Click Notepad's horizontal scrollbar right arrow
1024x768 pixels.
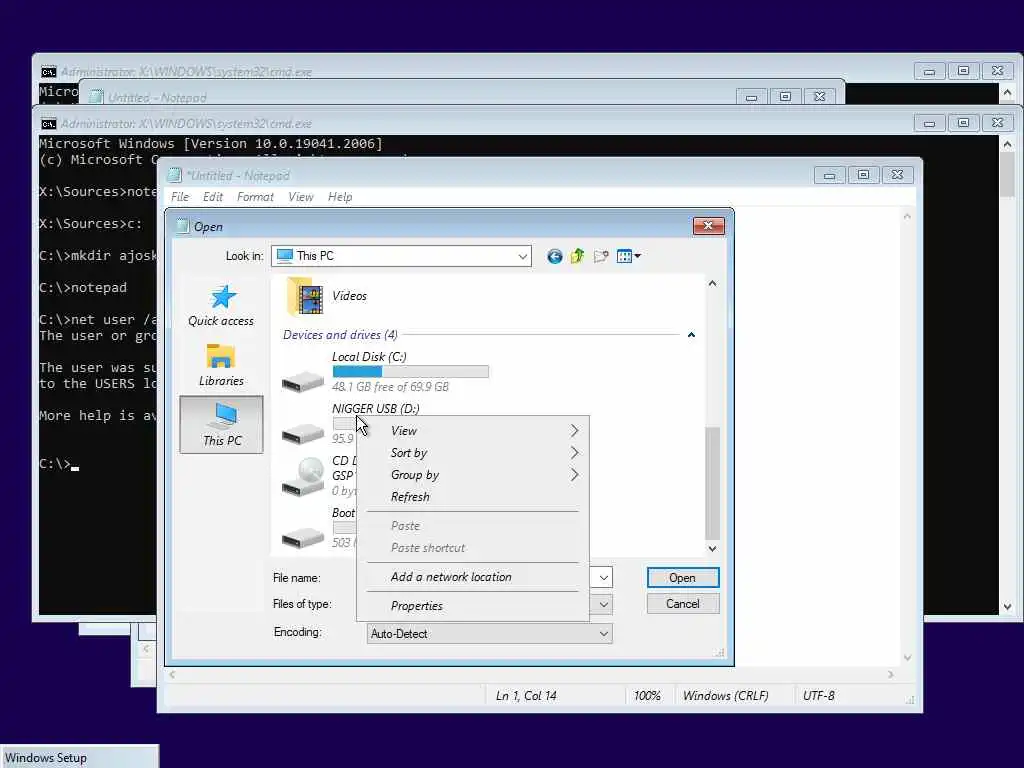tap(891, 674)
